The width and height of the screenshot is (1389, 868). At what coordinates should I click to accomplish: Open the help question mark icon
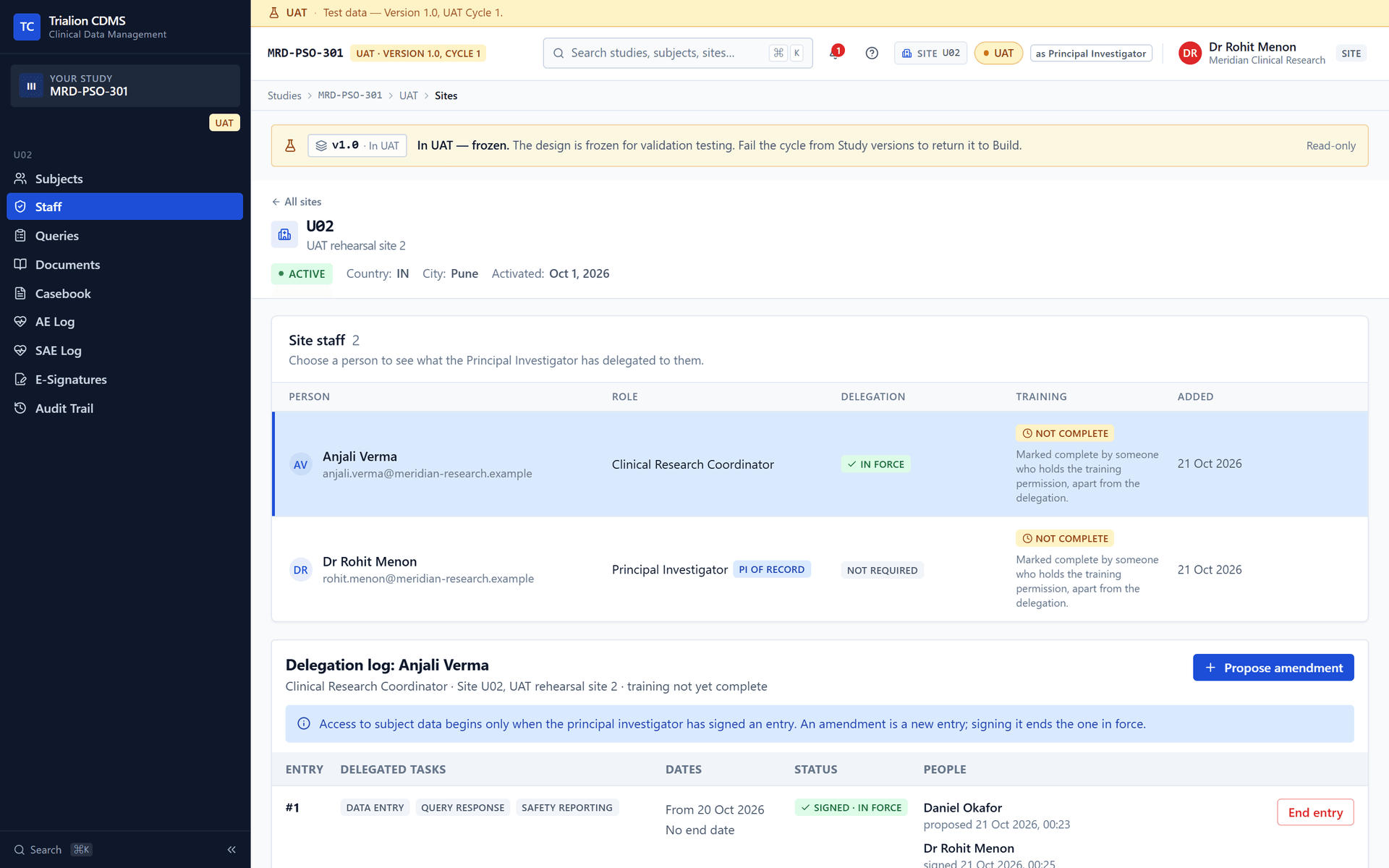[x=872, y=53]
